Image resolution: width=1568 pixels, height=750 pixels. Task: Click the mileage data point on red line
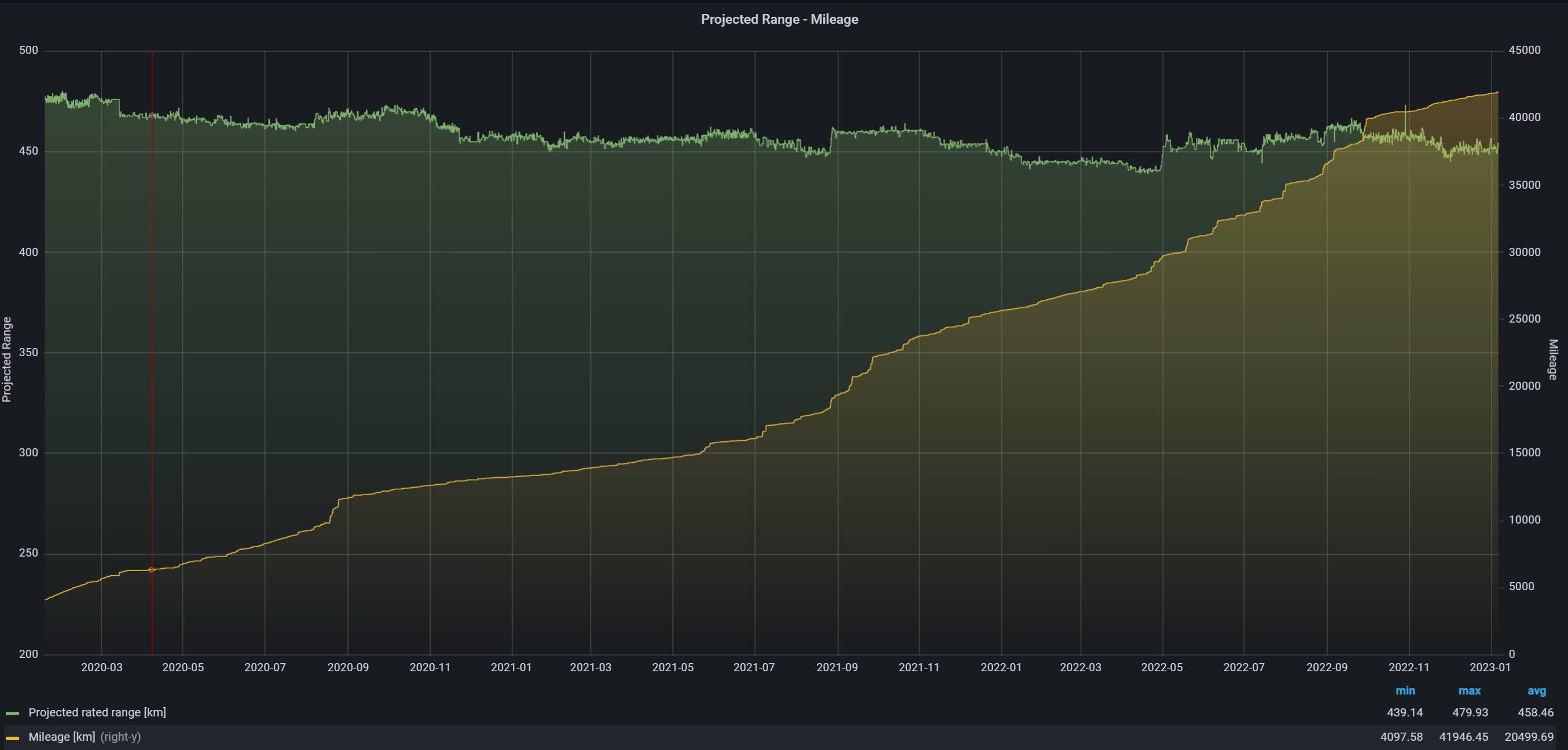point(152,570)
